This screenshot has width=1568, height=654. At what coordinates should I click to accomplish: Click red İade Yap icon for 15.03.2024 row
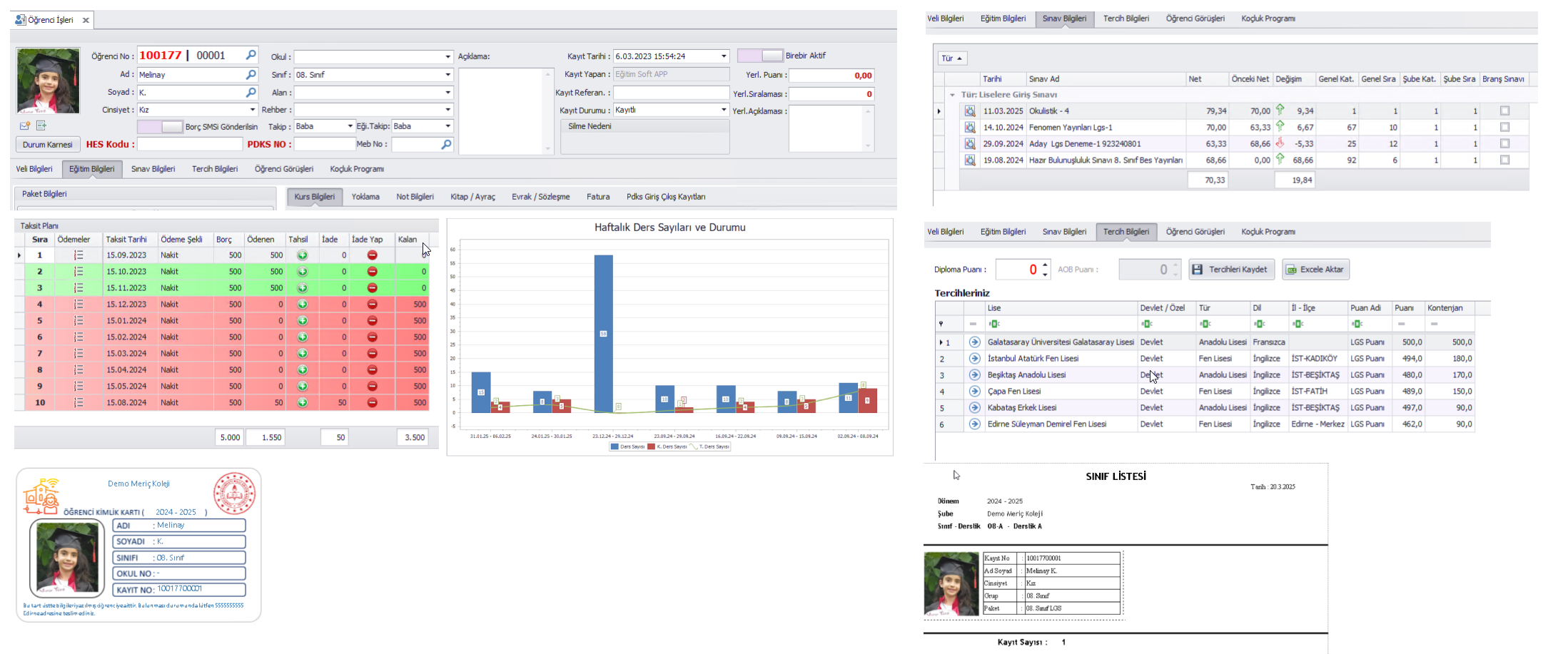click(372, 353)
